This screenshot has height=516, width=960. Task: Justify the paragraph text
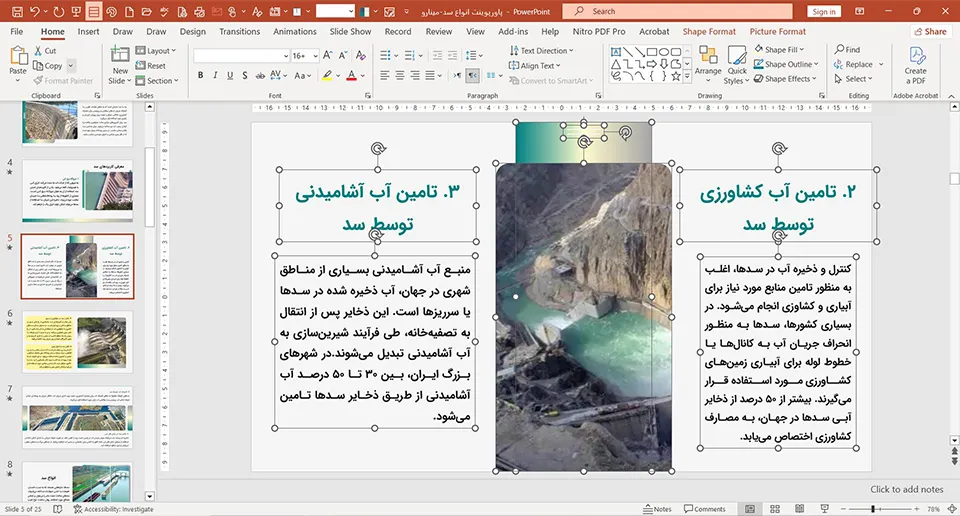430,75
